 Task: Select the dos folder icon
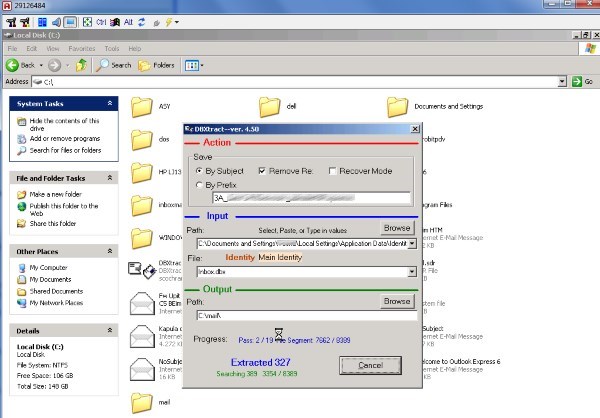[x=142, y=140]
